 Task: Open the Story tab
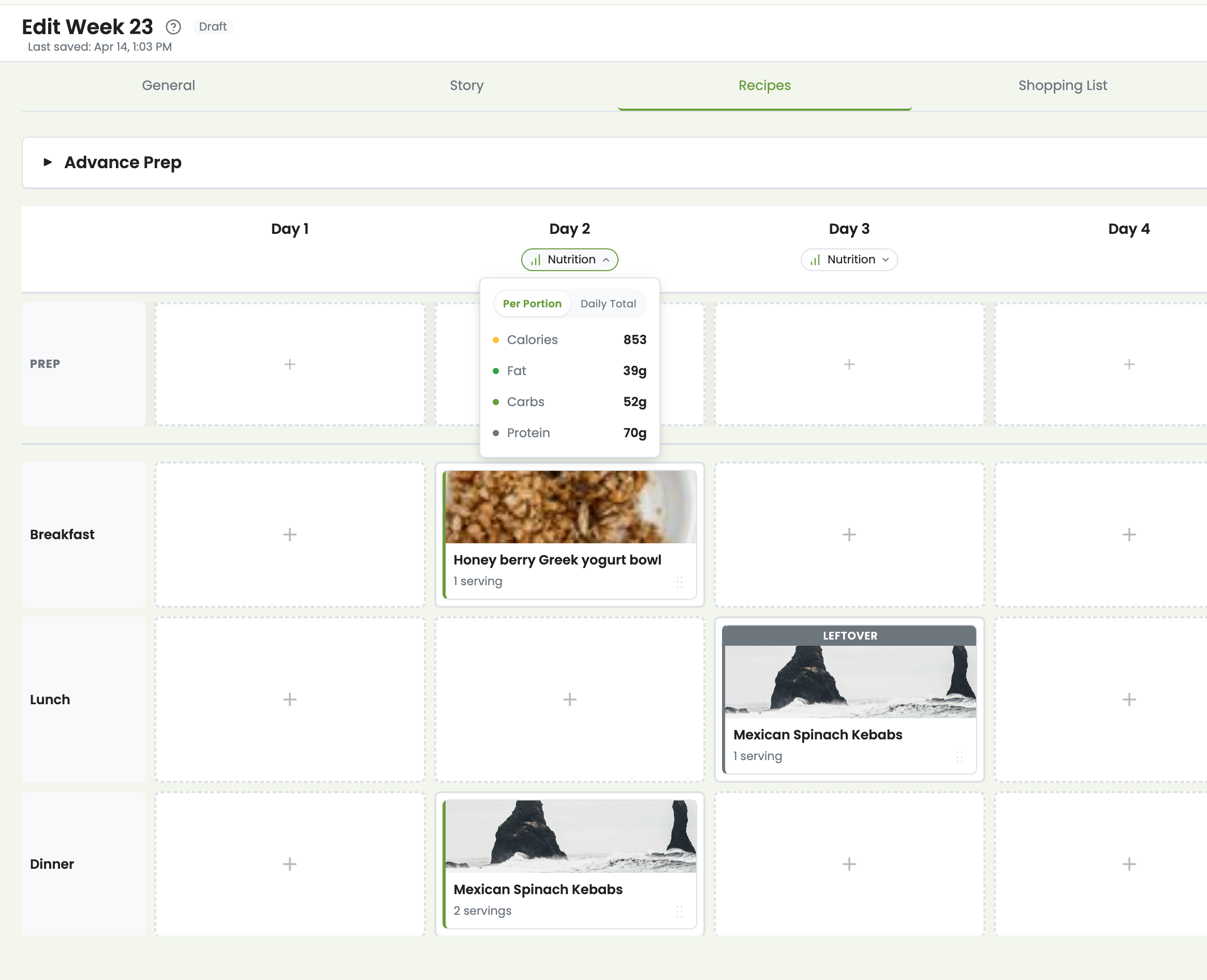pyautogui.click(x=466, y=85)
